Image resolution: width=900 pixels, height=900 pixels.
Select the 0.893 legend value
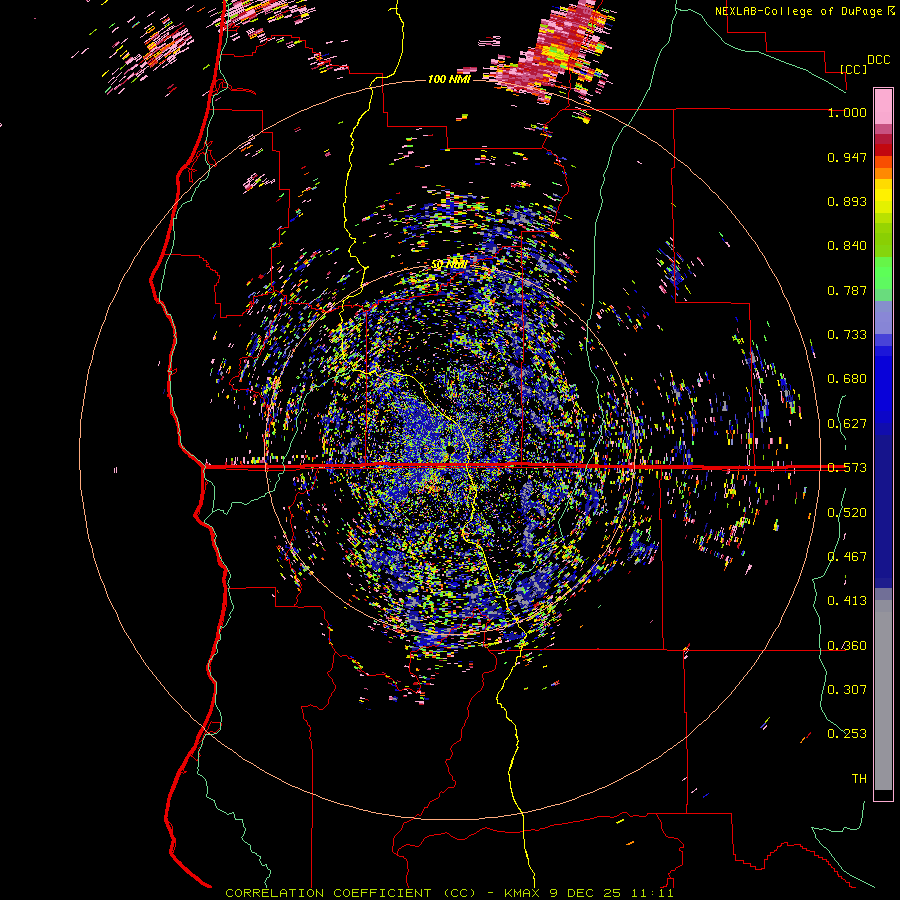click(x=847, y=201)
